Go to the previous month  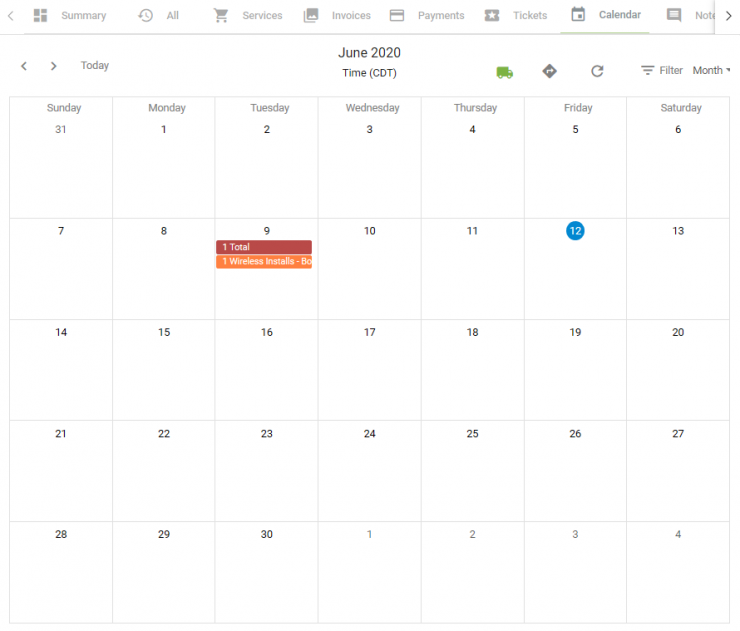tap(24, 66)
